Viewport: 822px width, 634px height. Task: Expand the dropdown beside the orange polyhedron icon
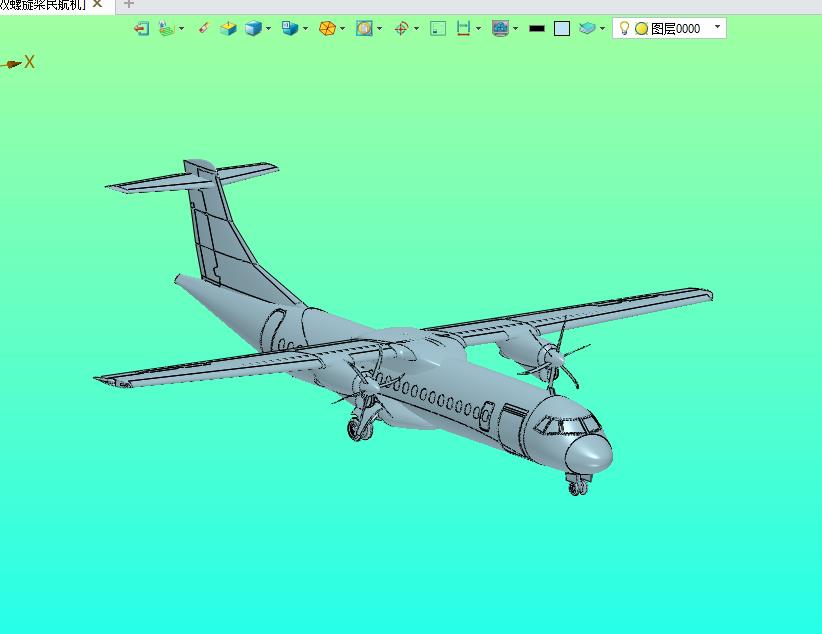342,28
